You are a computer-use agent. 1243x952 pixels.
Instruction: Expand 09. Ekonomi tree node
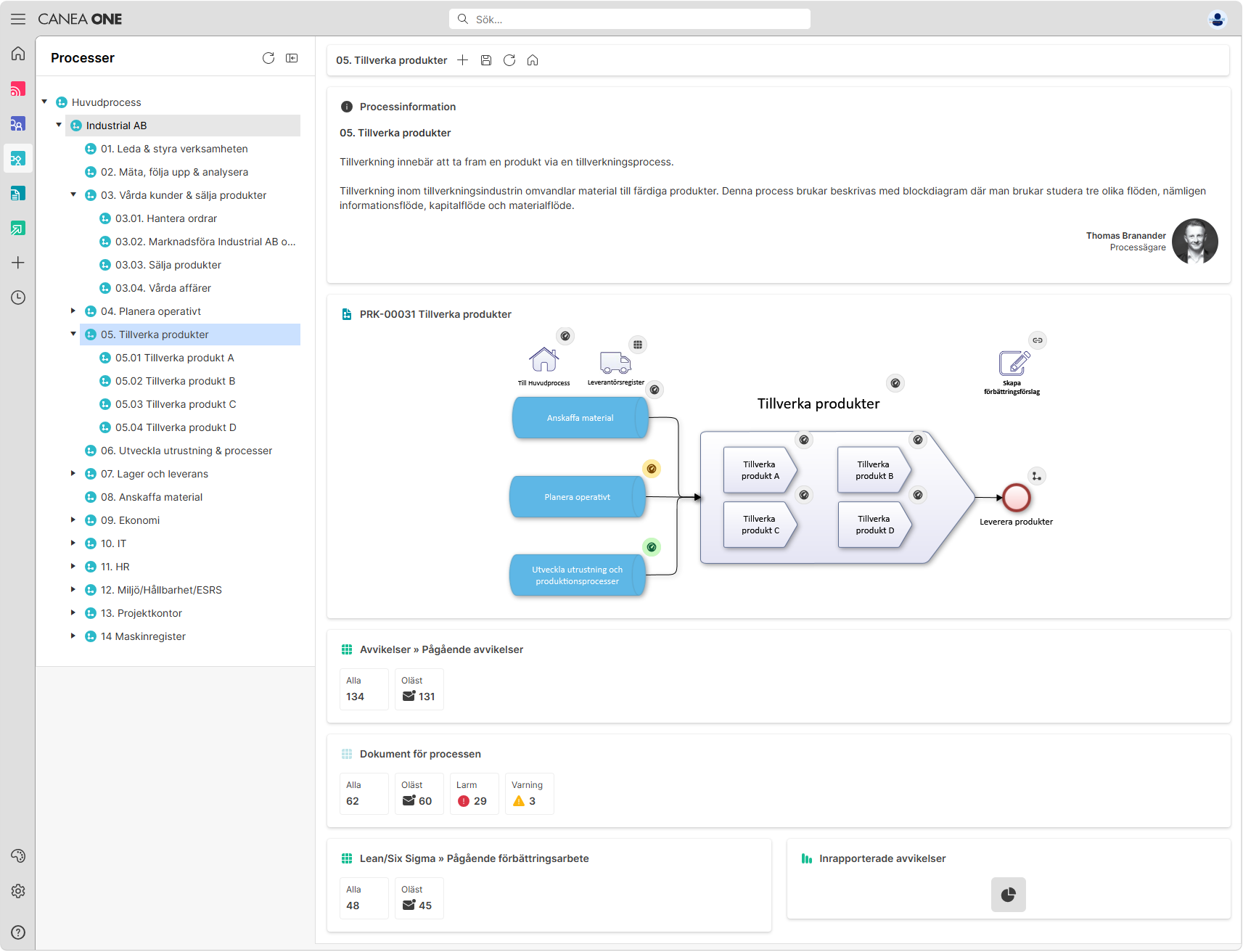[x=73, y=520]
